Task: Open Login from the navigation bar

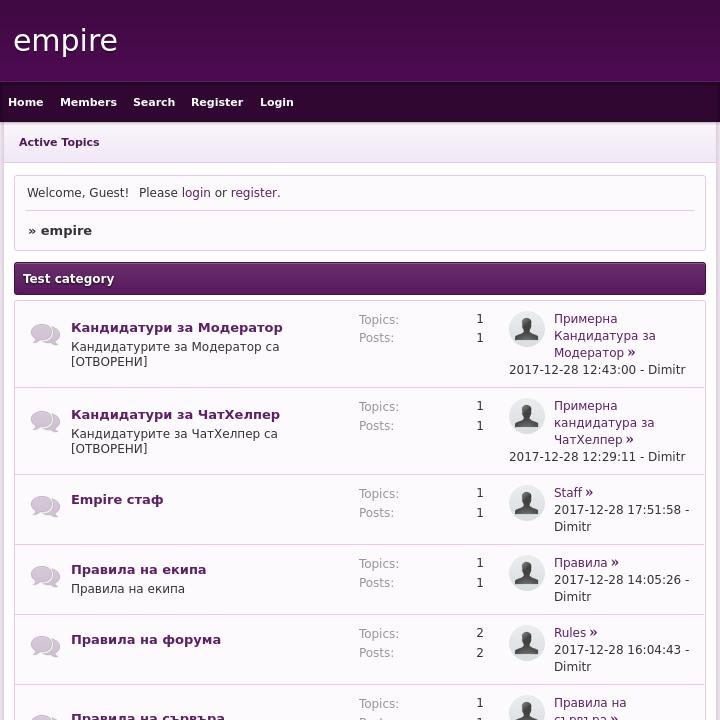Action: [x=277, y=102]
